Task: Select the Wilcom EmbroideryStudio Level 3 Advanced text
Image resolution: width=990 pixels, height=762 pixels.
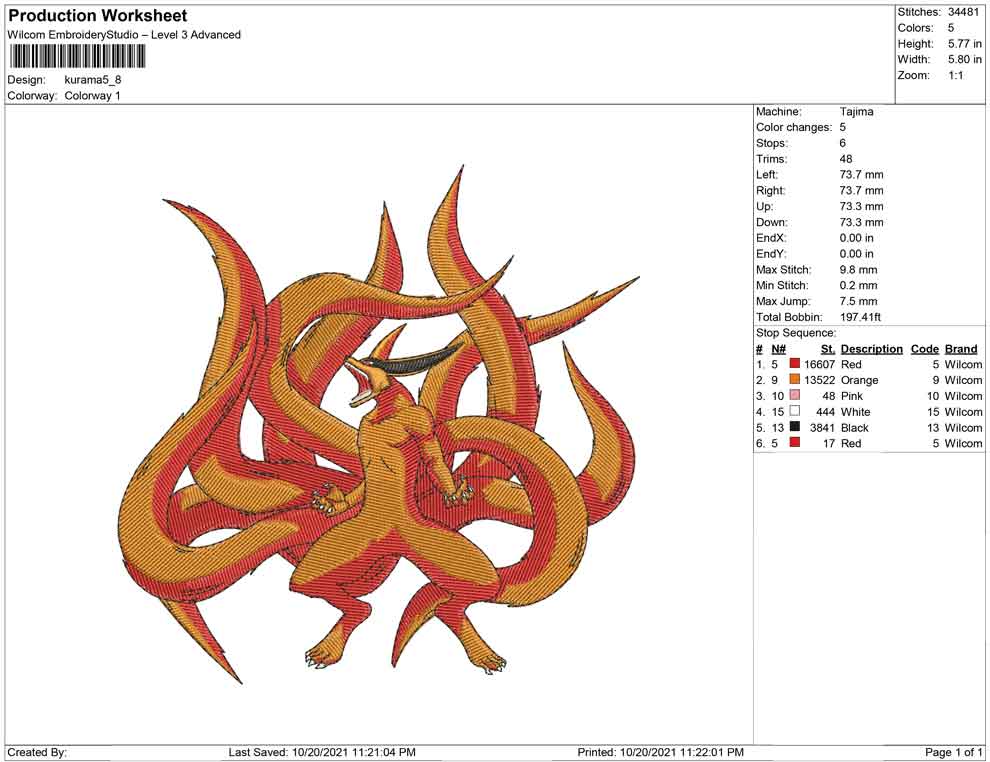Action: click(124, 35)
